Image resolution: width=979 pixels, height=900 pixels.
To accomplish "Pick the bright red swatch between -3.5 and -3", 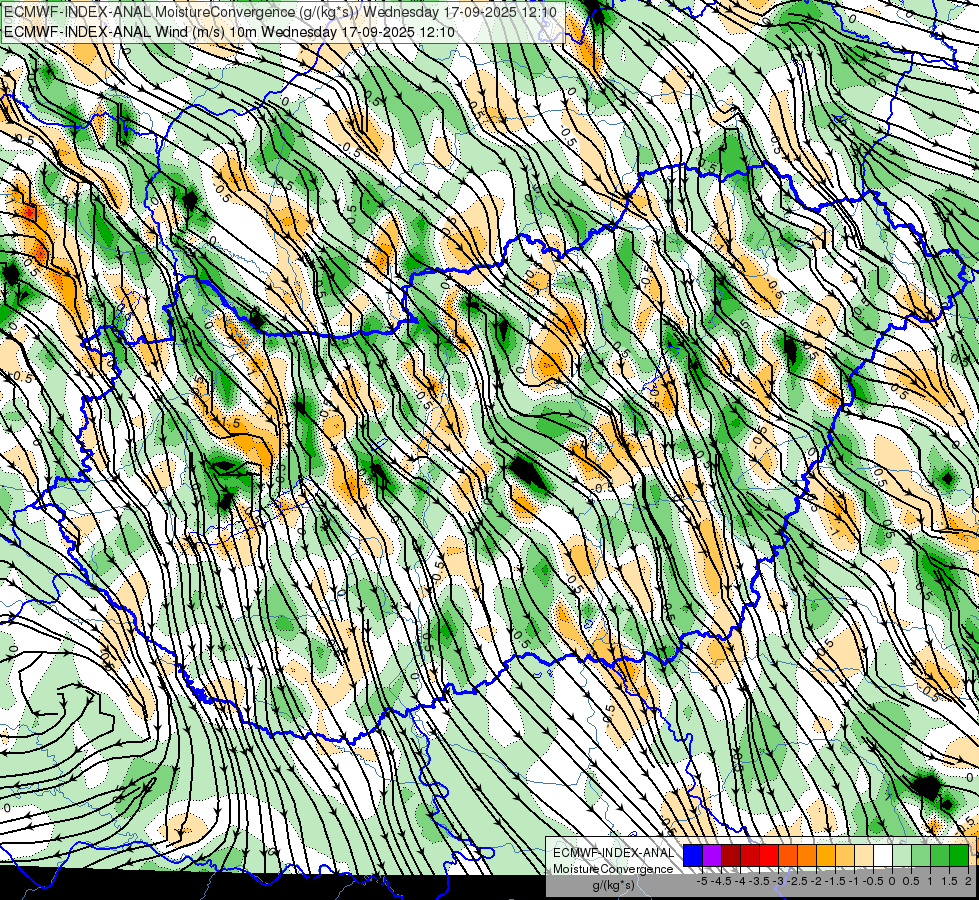I will click(769, 856).
